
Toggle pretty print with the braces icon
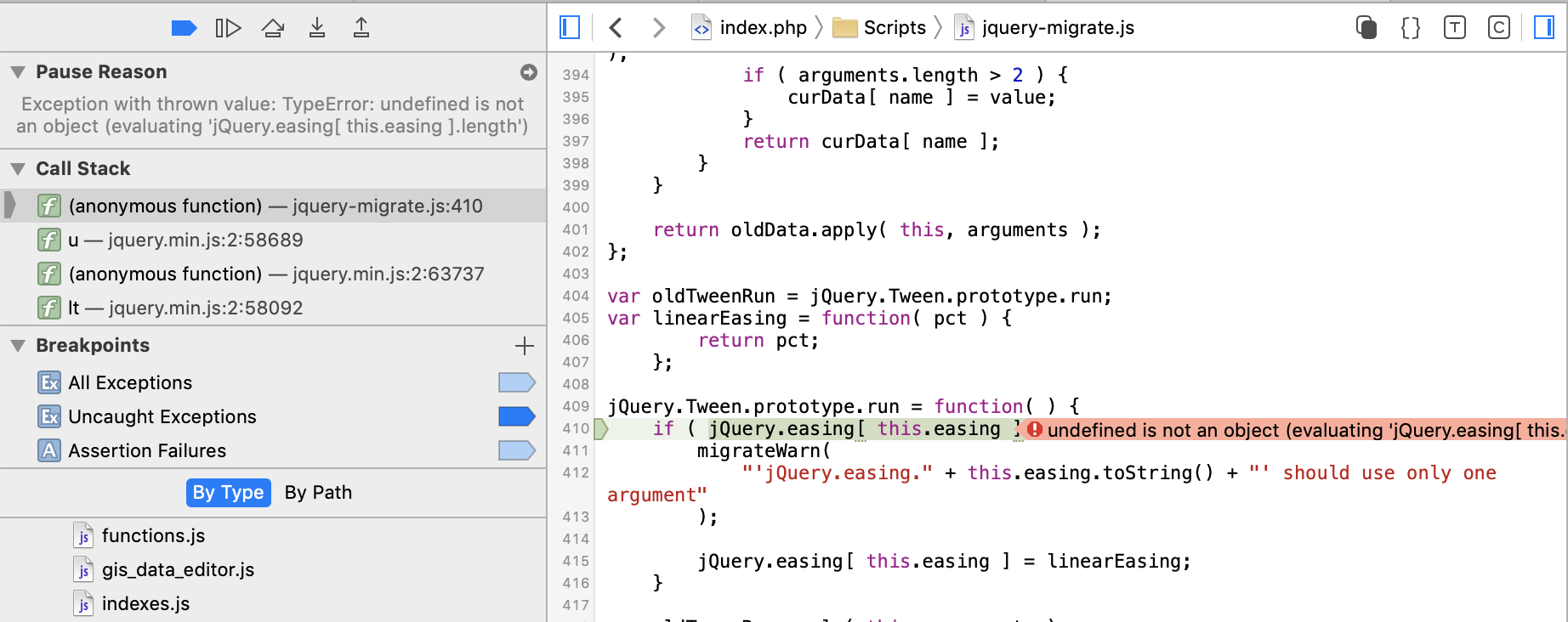(1411, 28)
